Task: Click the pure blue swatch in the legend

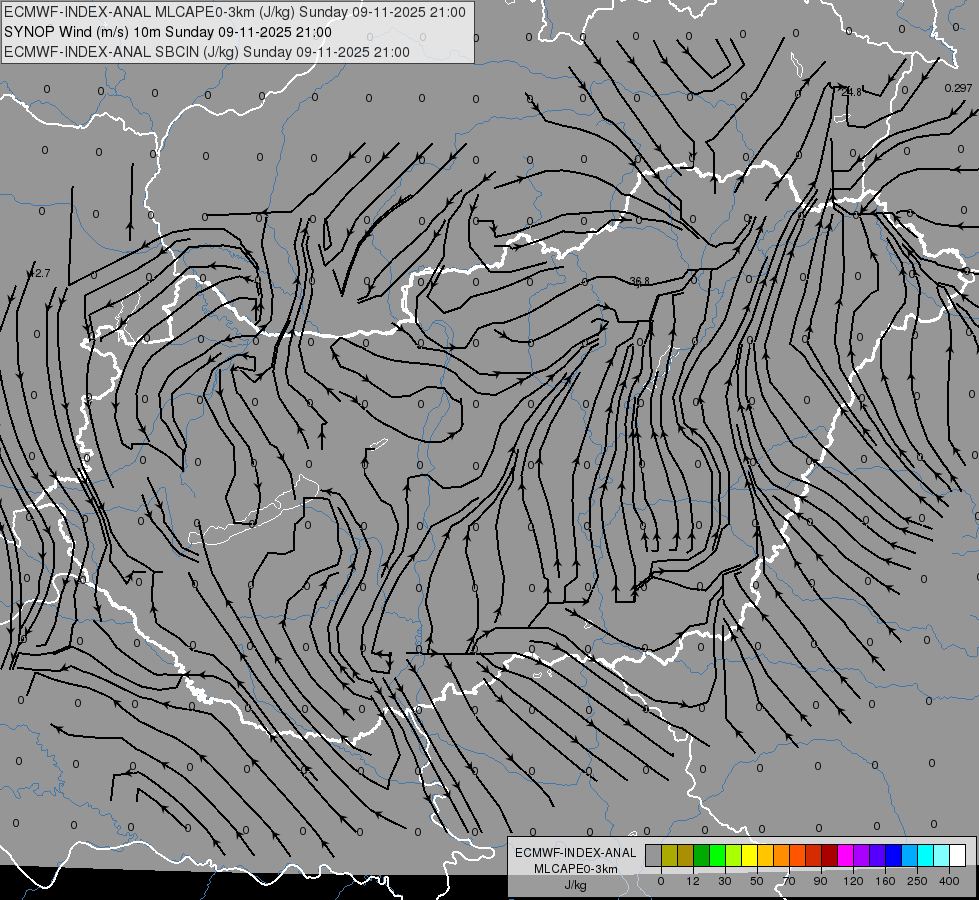Action: 893,855
